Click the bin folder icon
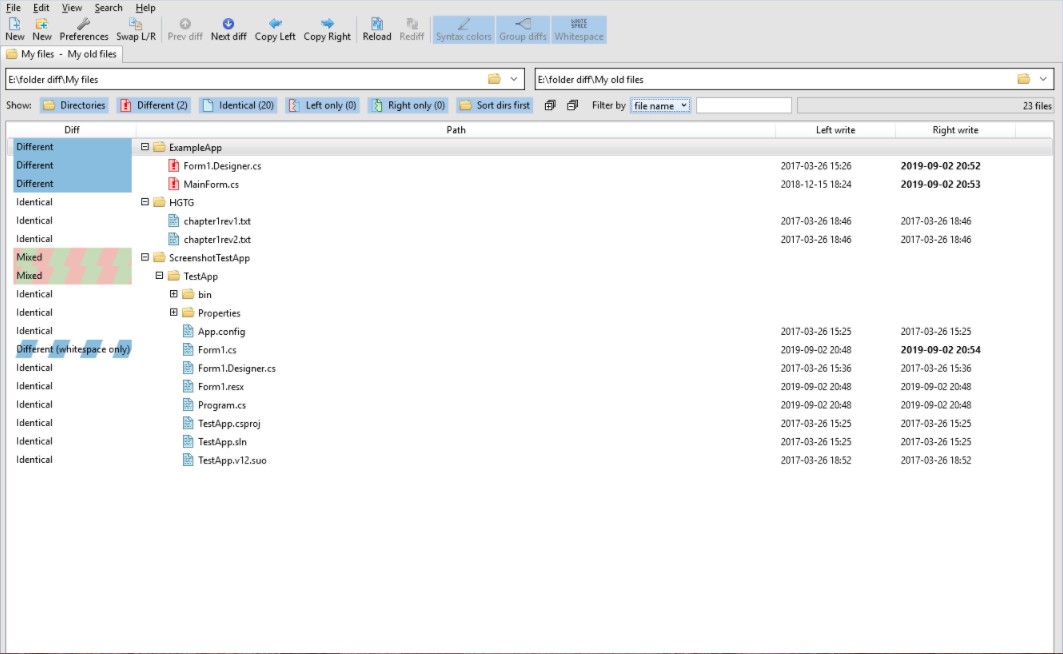 point(188,294)
